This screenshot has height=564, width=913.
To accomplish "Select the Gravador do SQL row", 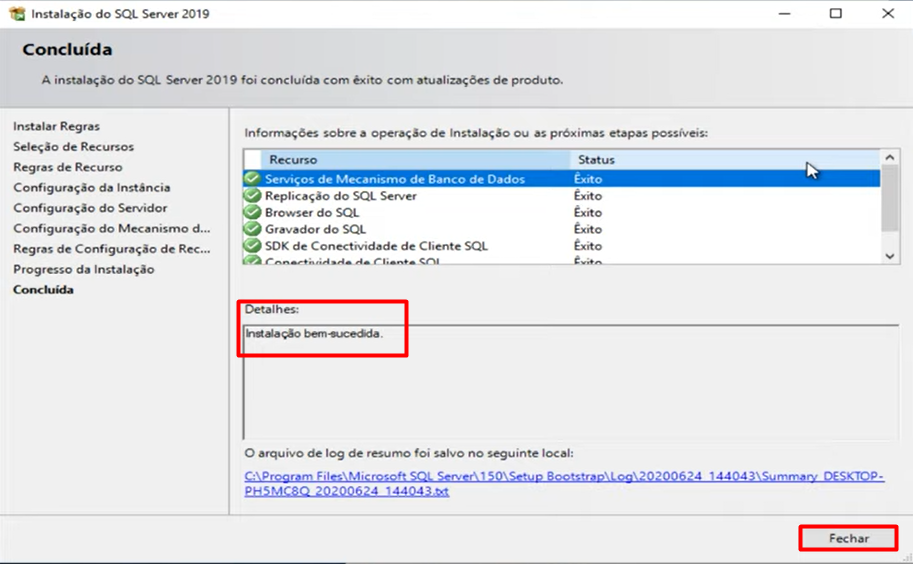I will [561, 229].
